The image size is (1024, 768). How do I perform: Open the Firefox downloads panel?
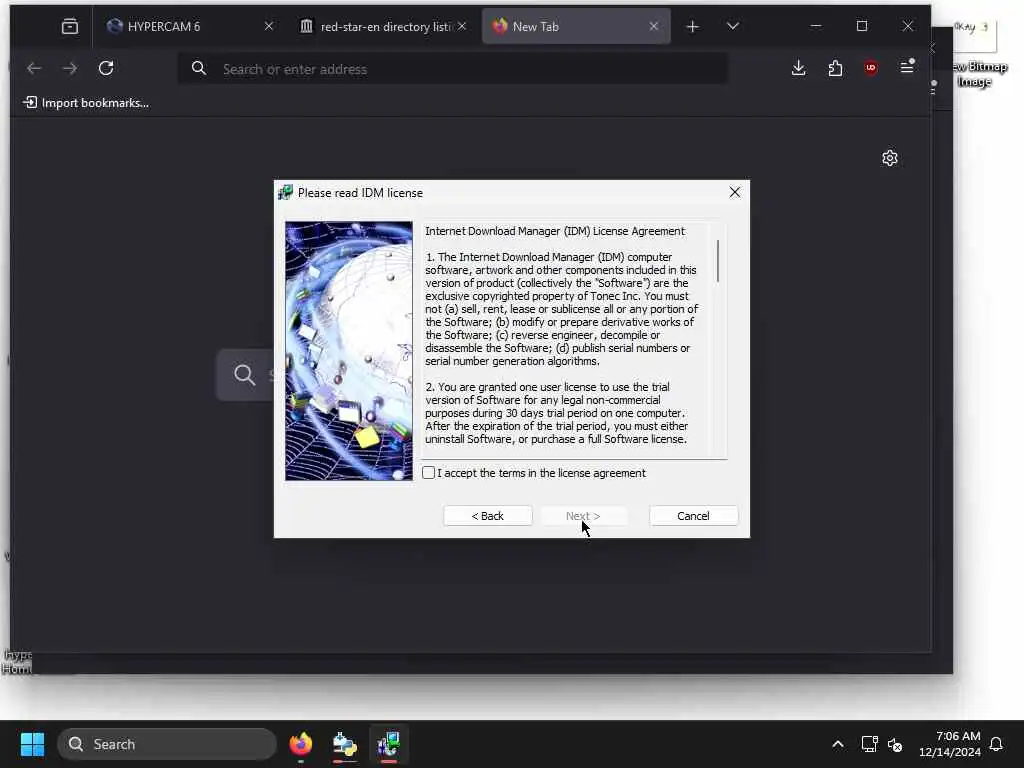click(798, 68)
